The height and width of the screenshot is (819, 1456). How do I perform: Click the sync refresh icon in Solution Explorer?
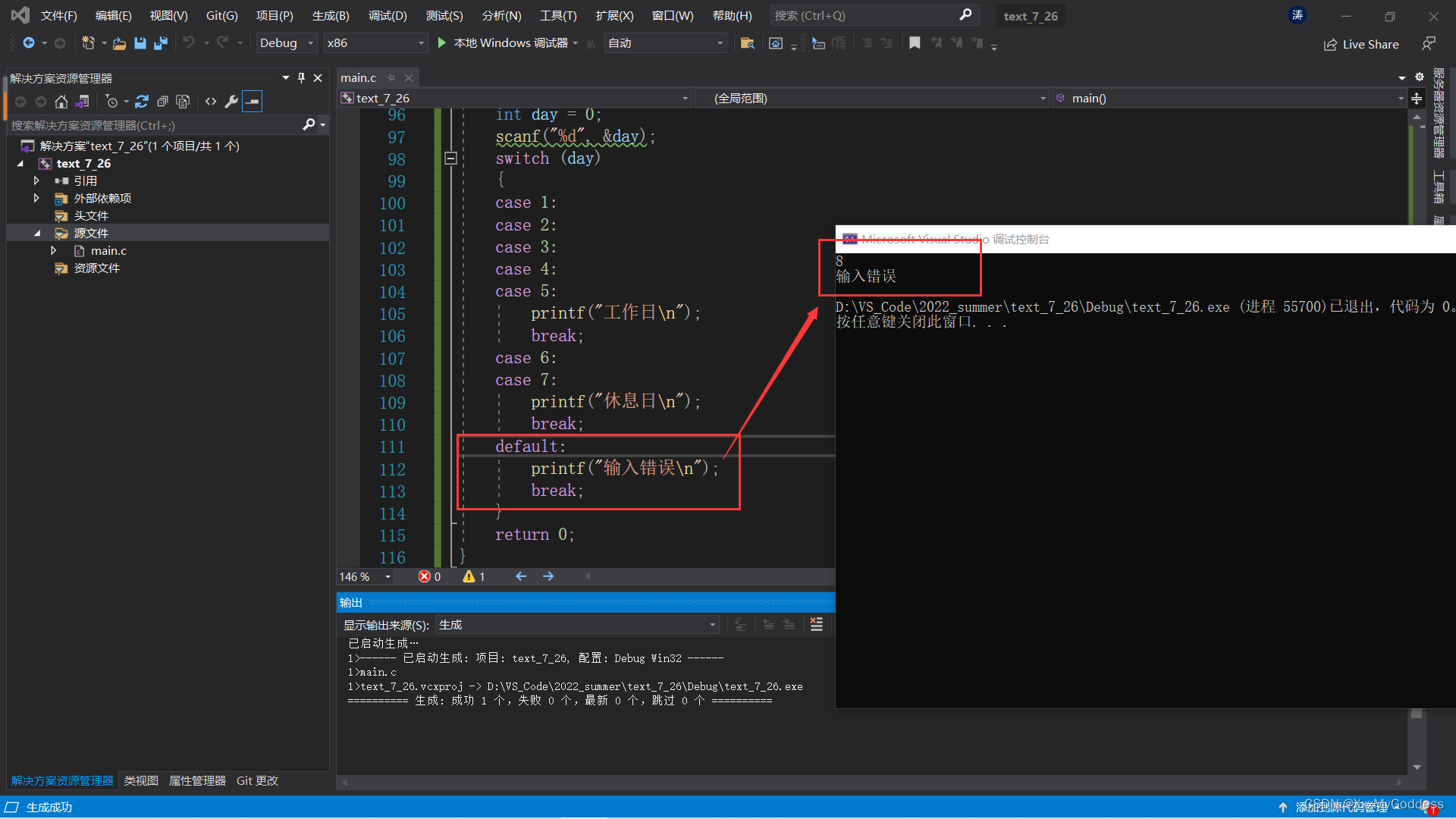[x=141, y=101]
